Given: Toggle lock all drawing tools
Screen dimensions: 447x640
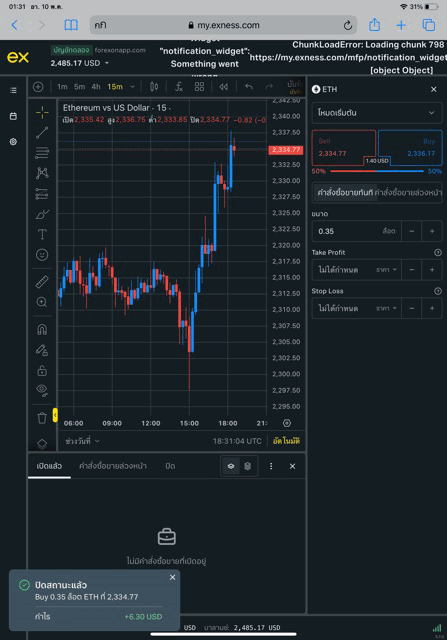Looking at the screenshot, I should 42,370.
